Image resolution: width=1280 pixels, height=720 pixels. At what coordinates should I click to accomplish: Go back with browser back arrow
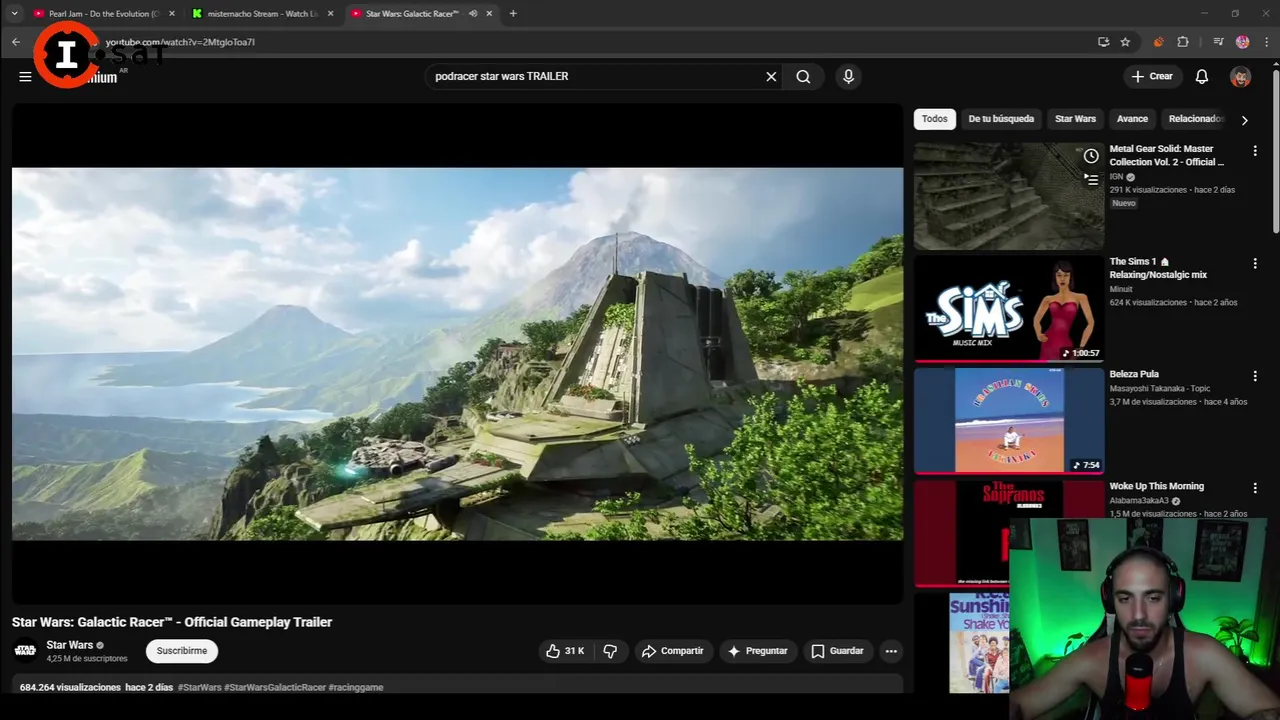coord(16,42)
